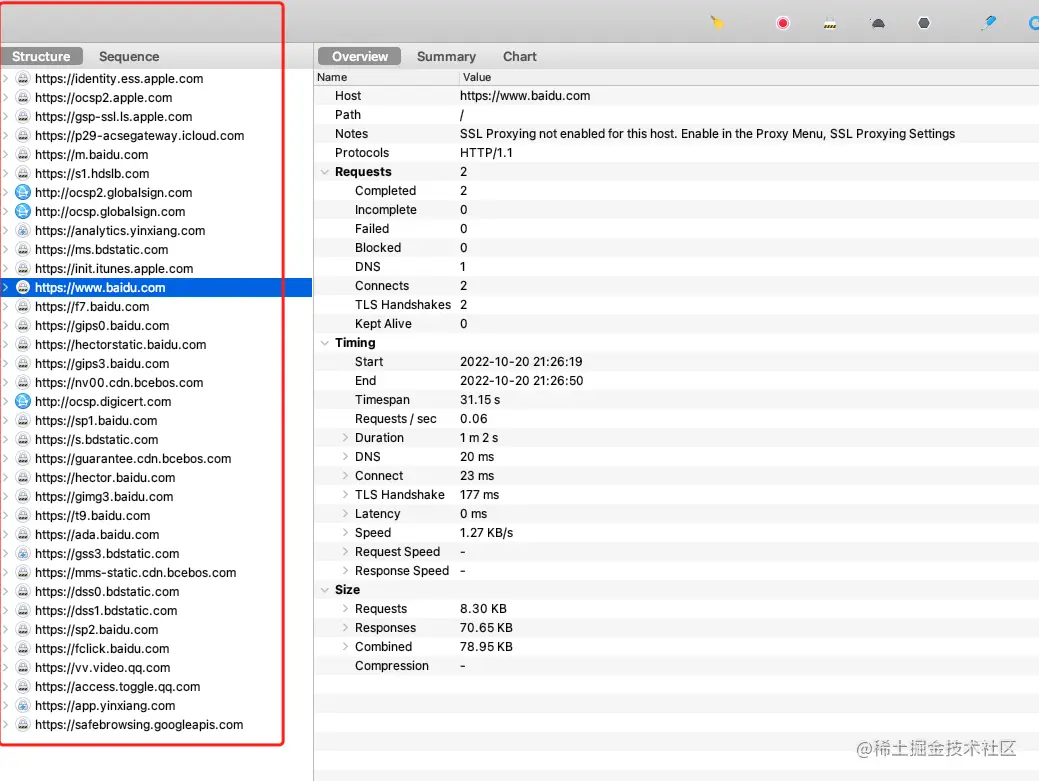Select https://hectorstatic.baidu.com host row

pos(156,344)
